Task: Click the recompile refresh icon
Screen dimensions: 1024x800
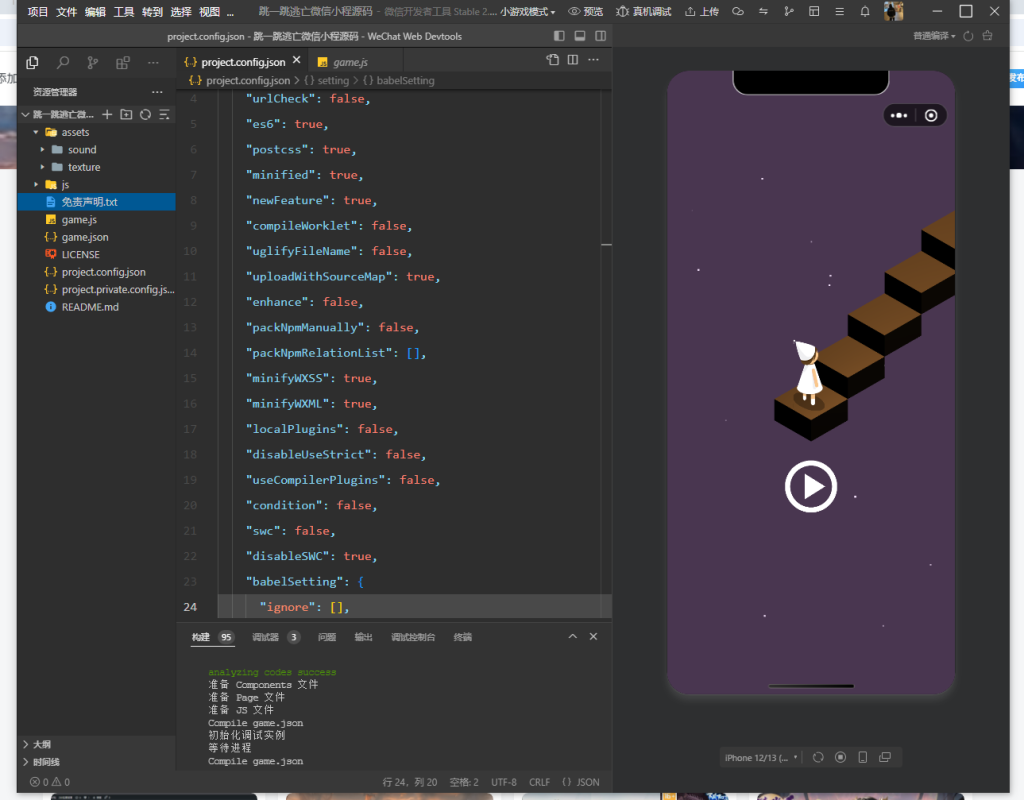Action: (x=968, y=36)
